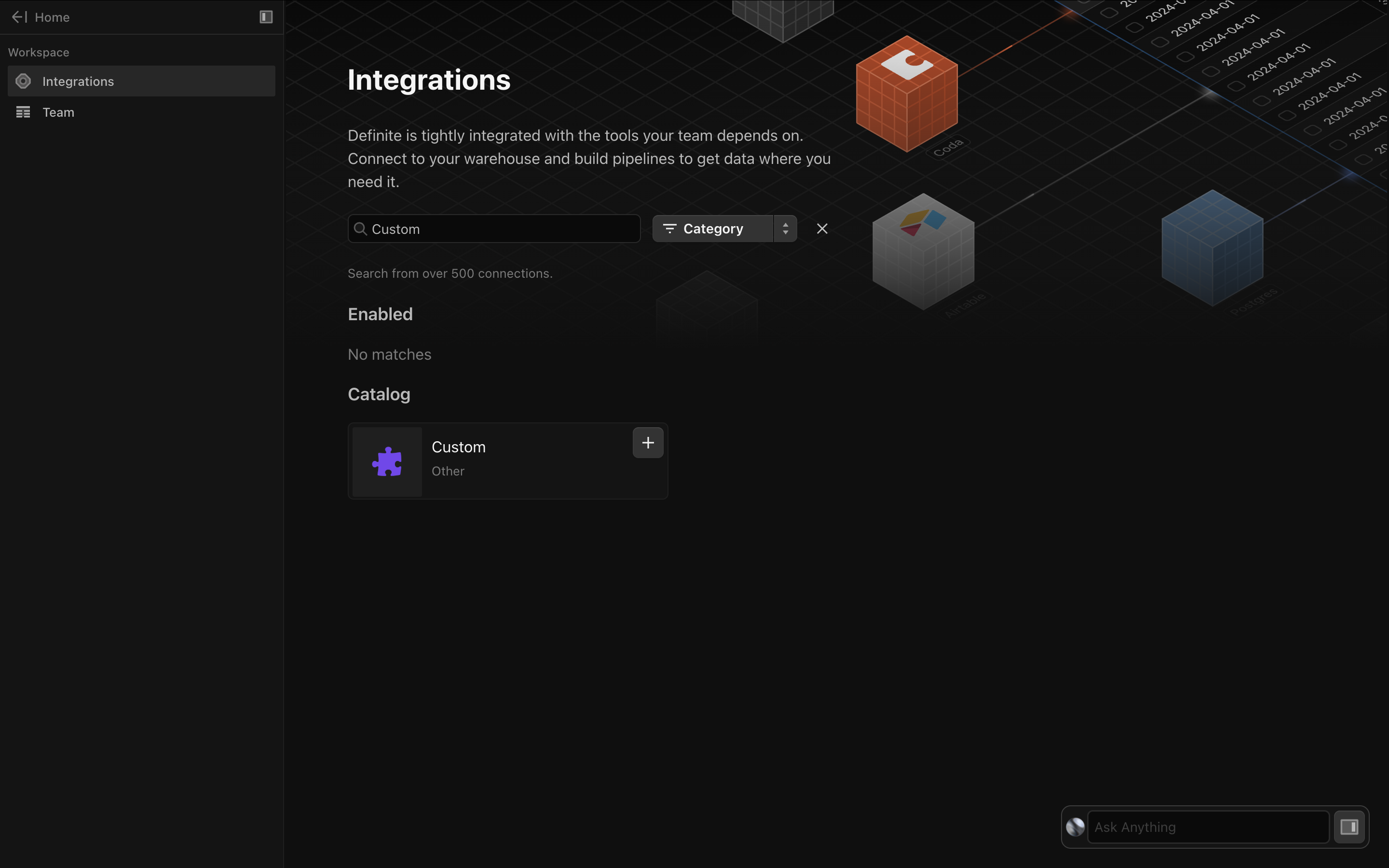The image size is (1389, 868).
Task: Open the Category filter dropdown
Action: (x=713, y=229)
